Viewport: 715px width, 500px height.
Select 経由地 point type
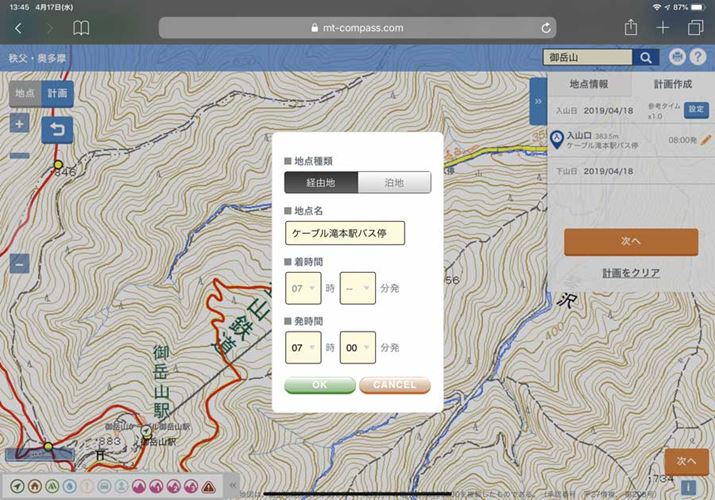point(320,182)
